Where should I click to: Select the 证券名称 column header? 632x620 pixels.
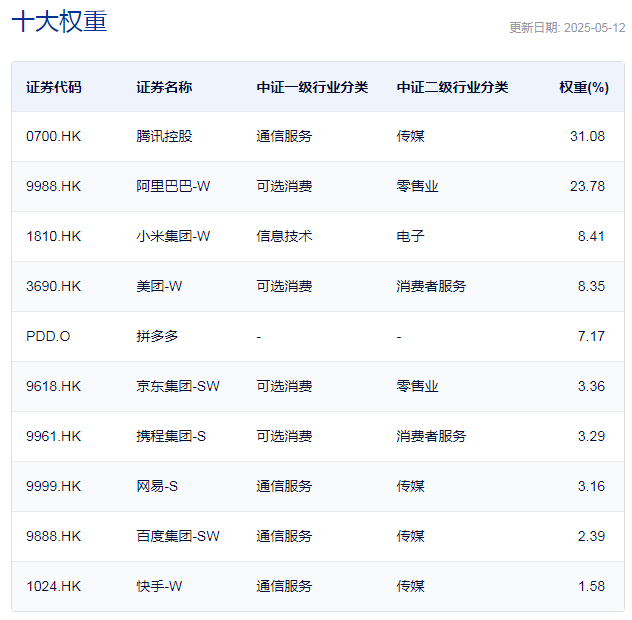[164, 87]
